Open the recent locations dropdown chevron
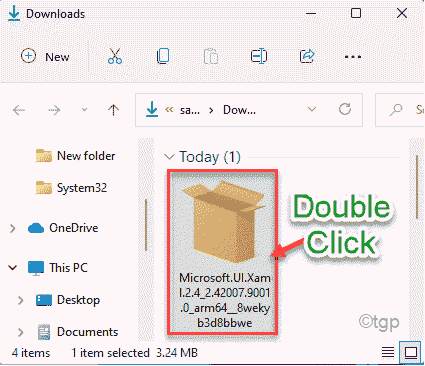This screenshot has width=425, height=366. tap(84, 110)
